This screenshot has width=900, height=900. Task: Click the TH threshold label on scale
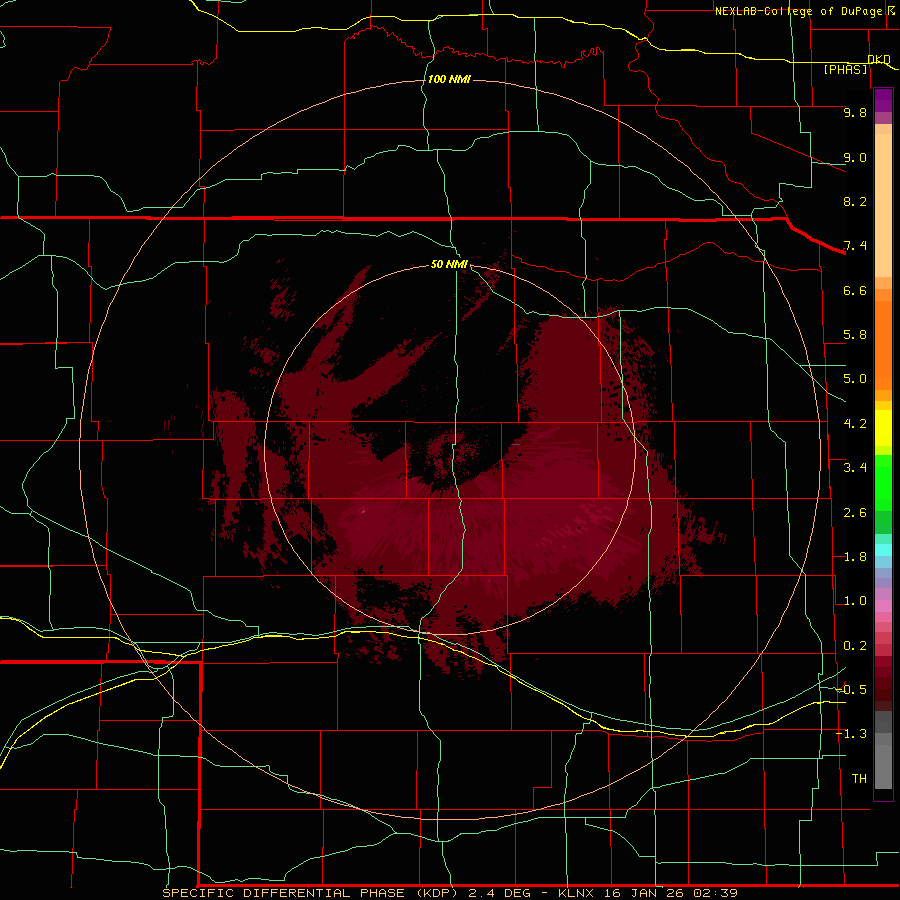point(859,779)
